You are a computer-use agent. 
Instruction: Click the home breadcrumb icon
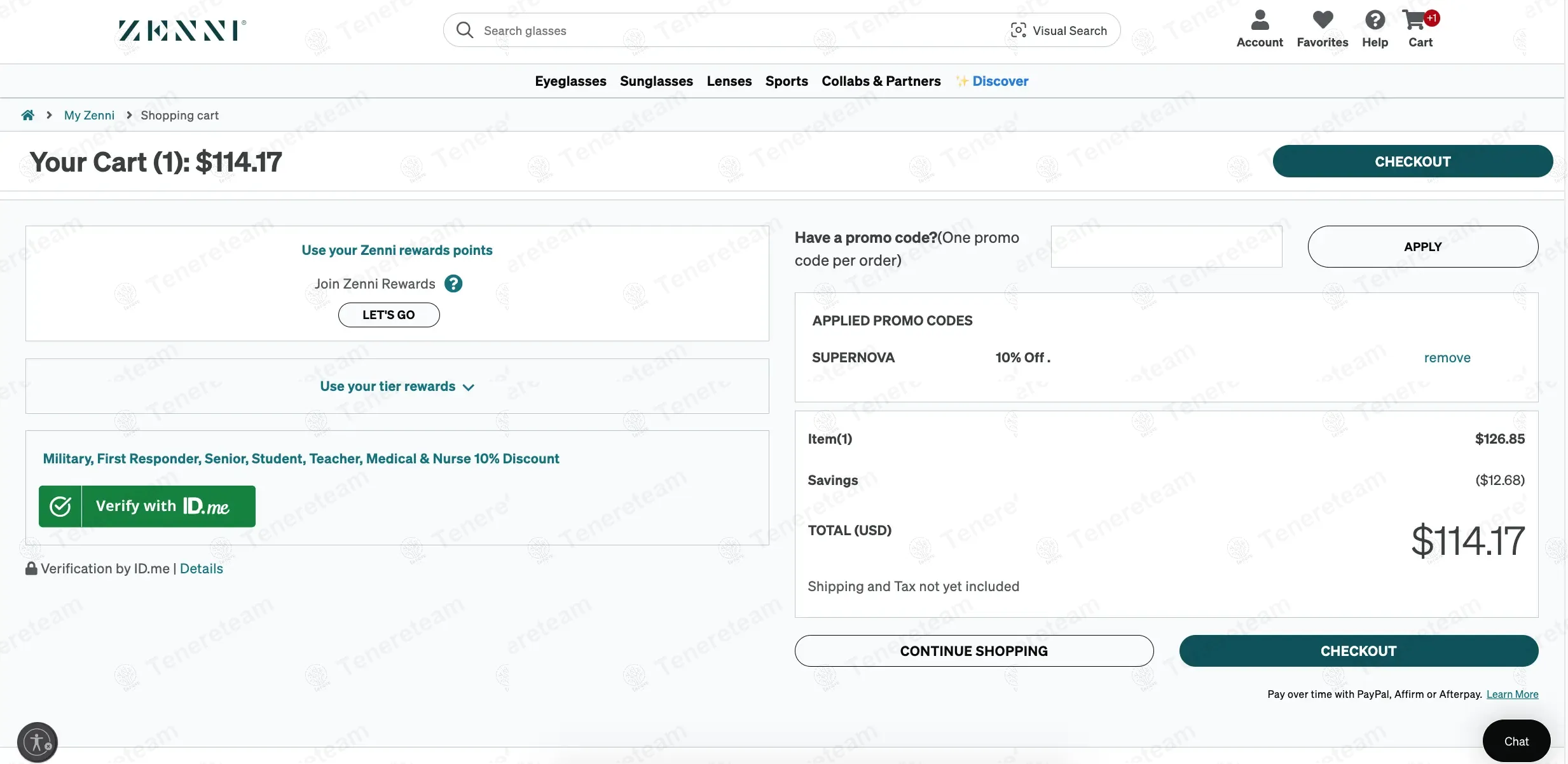click(28, 115)
